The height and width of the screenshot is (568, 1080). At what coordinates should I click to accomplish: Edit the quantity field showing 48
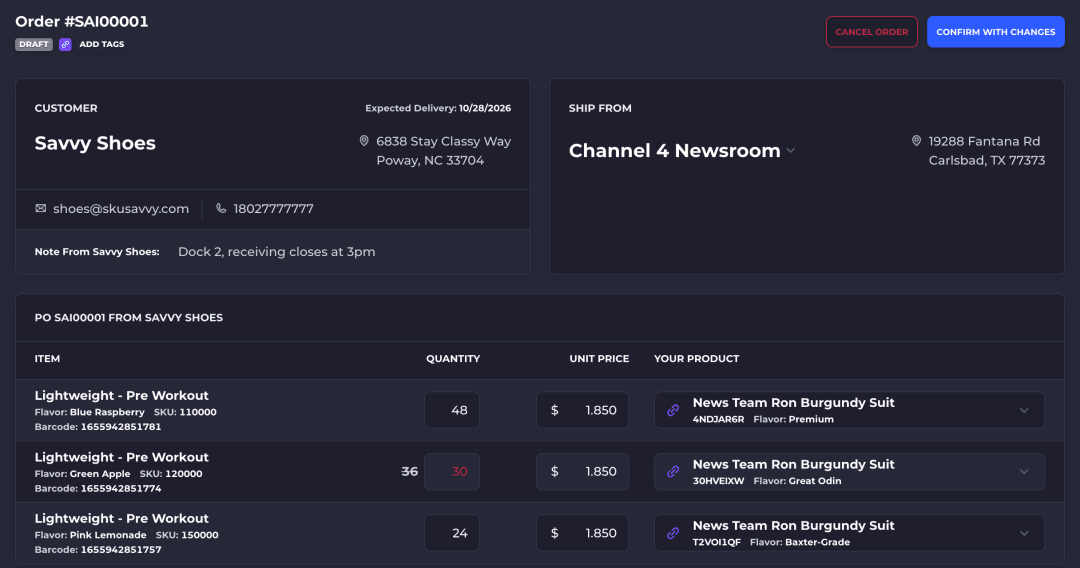pyautogui.click(x=452, y=410)
